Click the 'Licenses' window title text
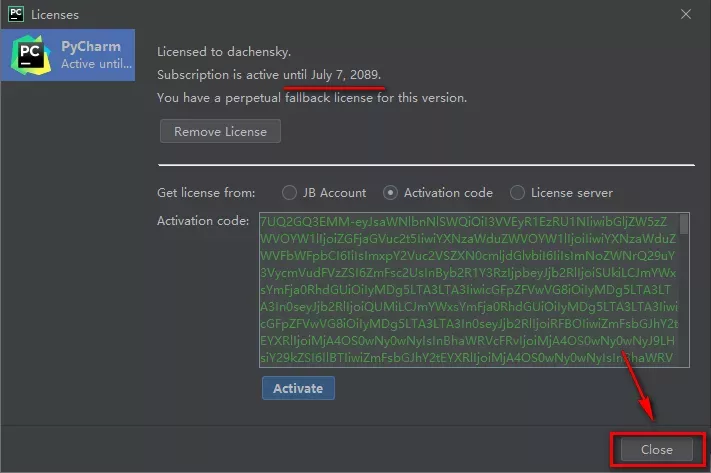Screen dimensions: 711x473 click(x=56, y=15)
